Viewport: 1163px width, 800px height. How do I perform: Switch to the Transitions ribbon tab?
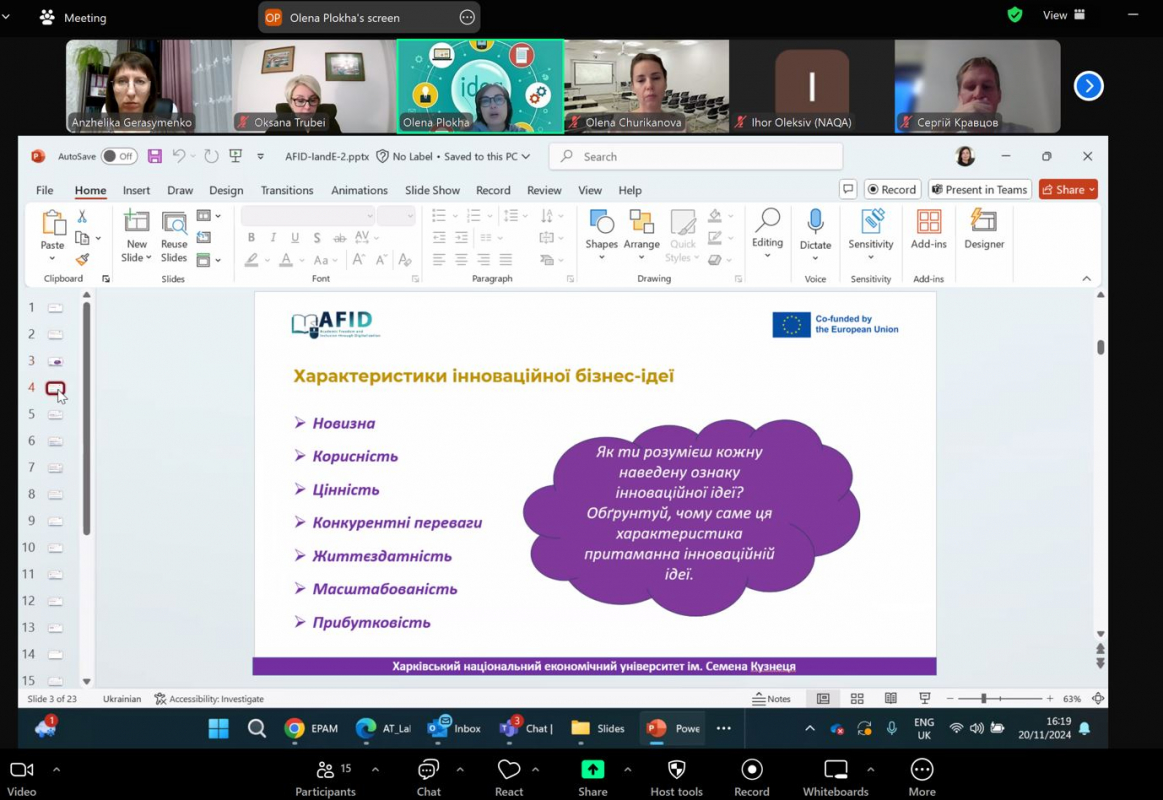287,190
